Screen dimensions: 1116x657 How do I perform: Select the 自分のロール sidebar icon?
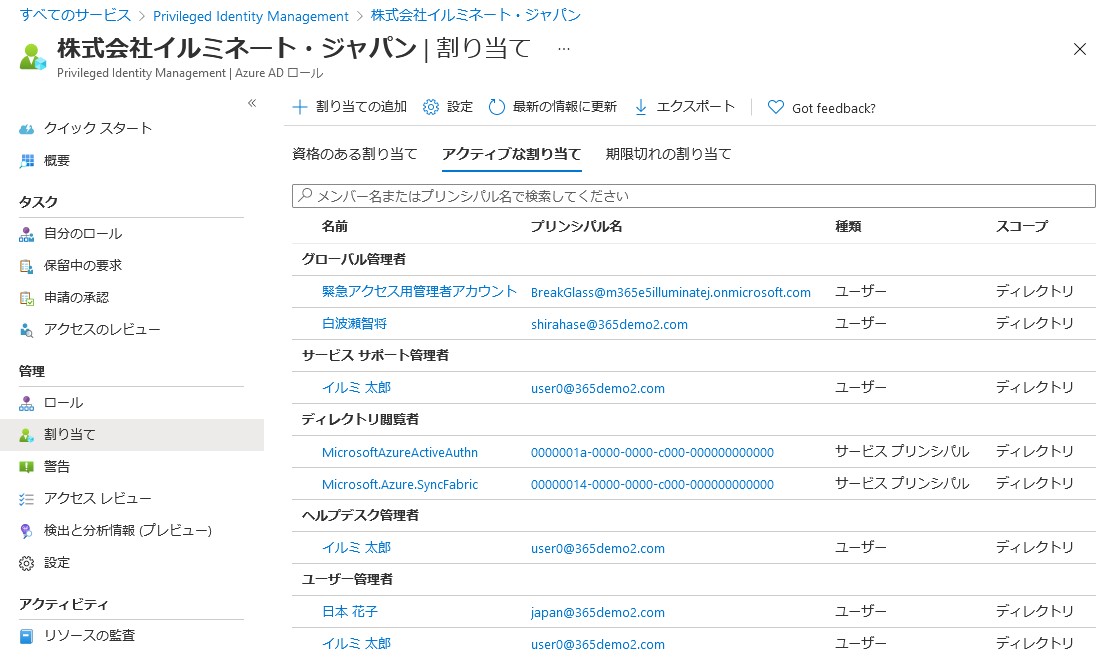coord(26,234)
